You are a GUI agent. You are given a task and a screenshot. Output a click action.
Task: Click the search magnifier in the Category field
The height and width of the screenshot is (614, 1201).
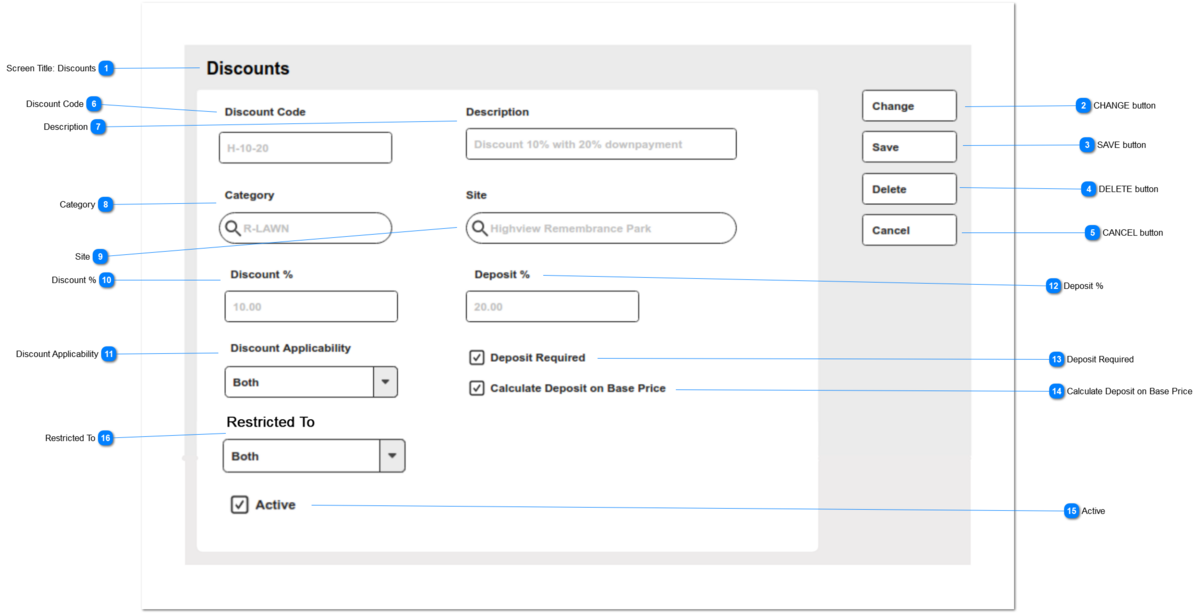coord(232,228)
